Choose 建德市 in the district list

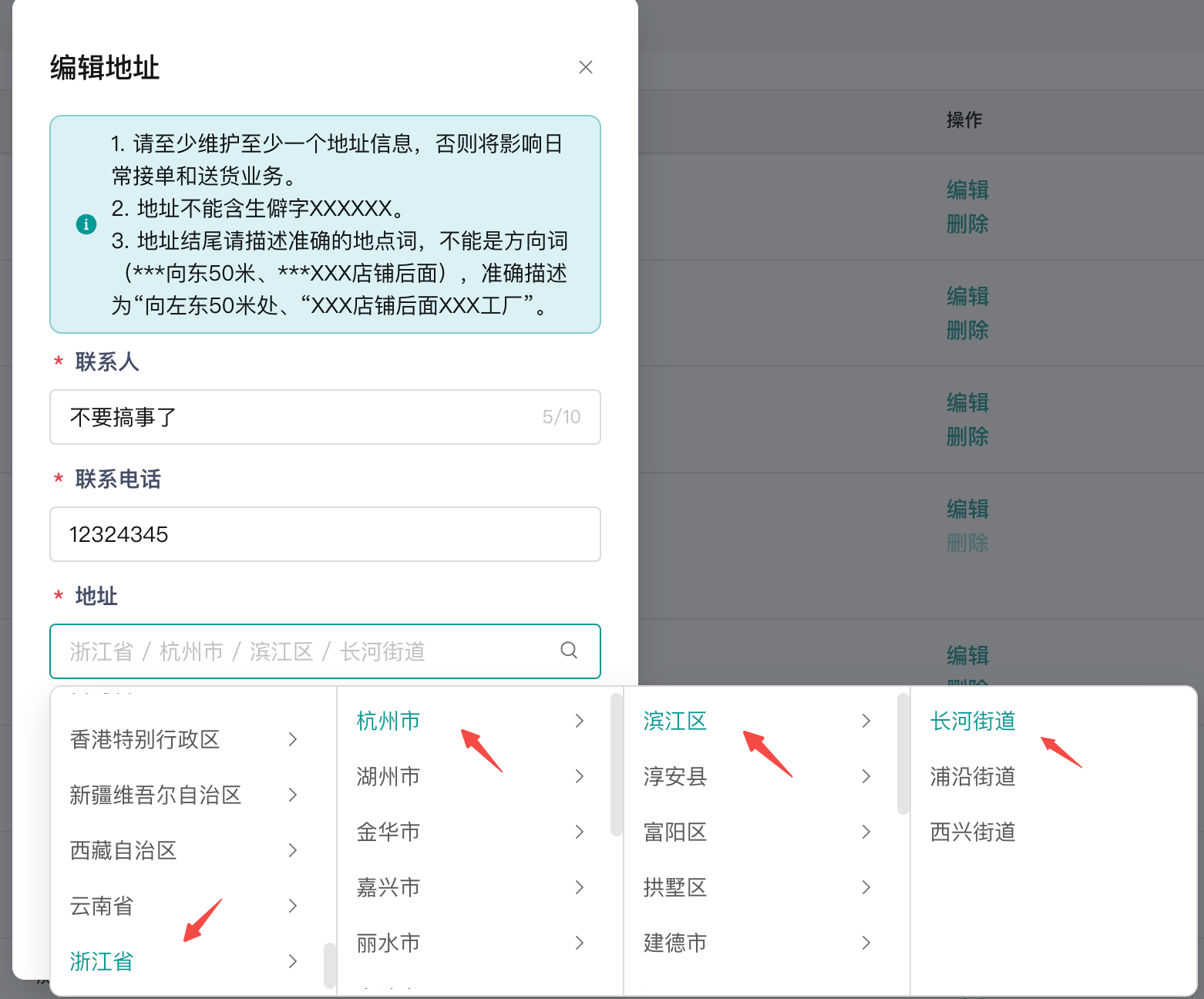(x=675, y=943)
